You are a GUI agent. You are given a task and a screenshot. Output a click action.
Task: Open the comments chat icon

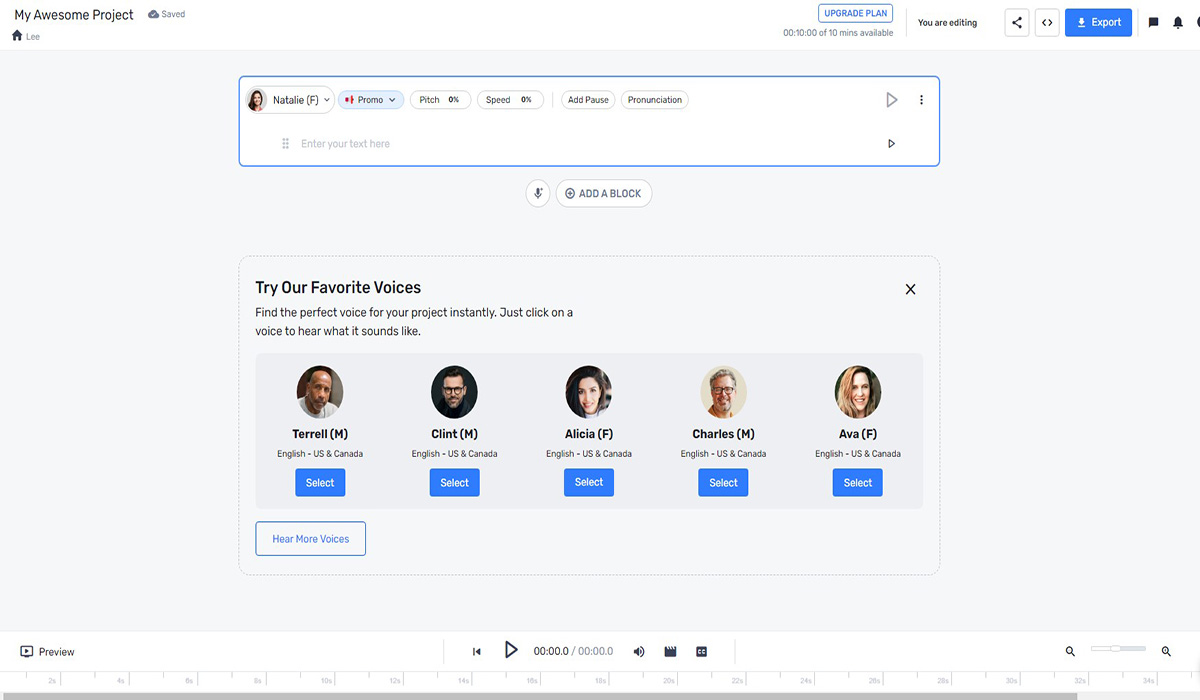[x=1153, y=23]
